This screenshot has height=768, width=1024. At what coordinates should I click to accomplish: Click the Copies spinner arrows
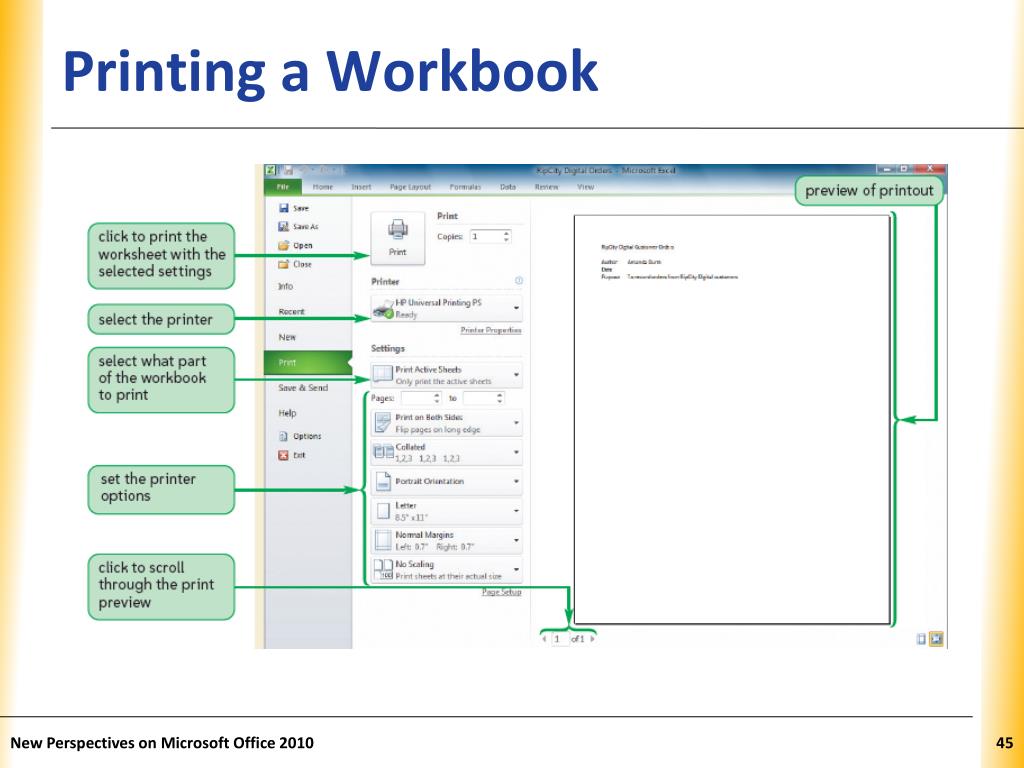tap(506, 236)
